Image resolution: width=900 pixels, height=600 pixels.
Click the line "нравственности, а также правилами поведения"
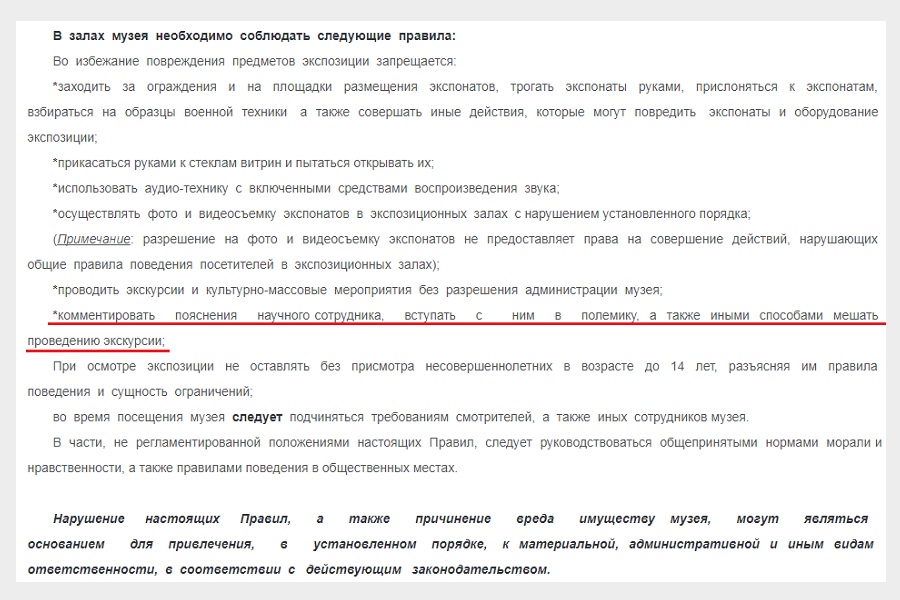(240, 467)
